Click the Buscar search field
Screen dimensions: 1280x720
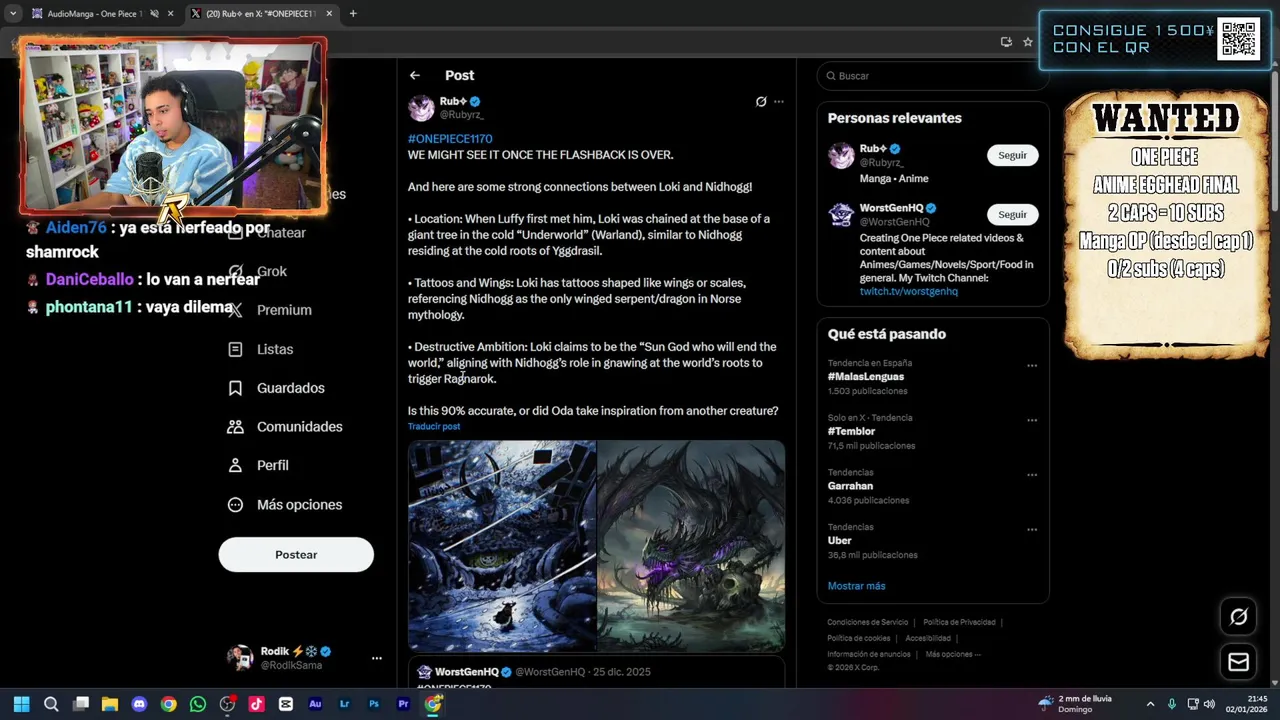tap(933, 76)
